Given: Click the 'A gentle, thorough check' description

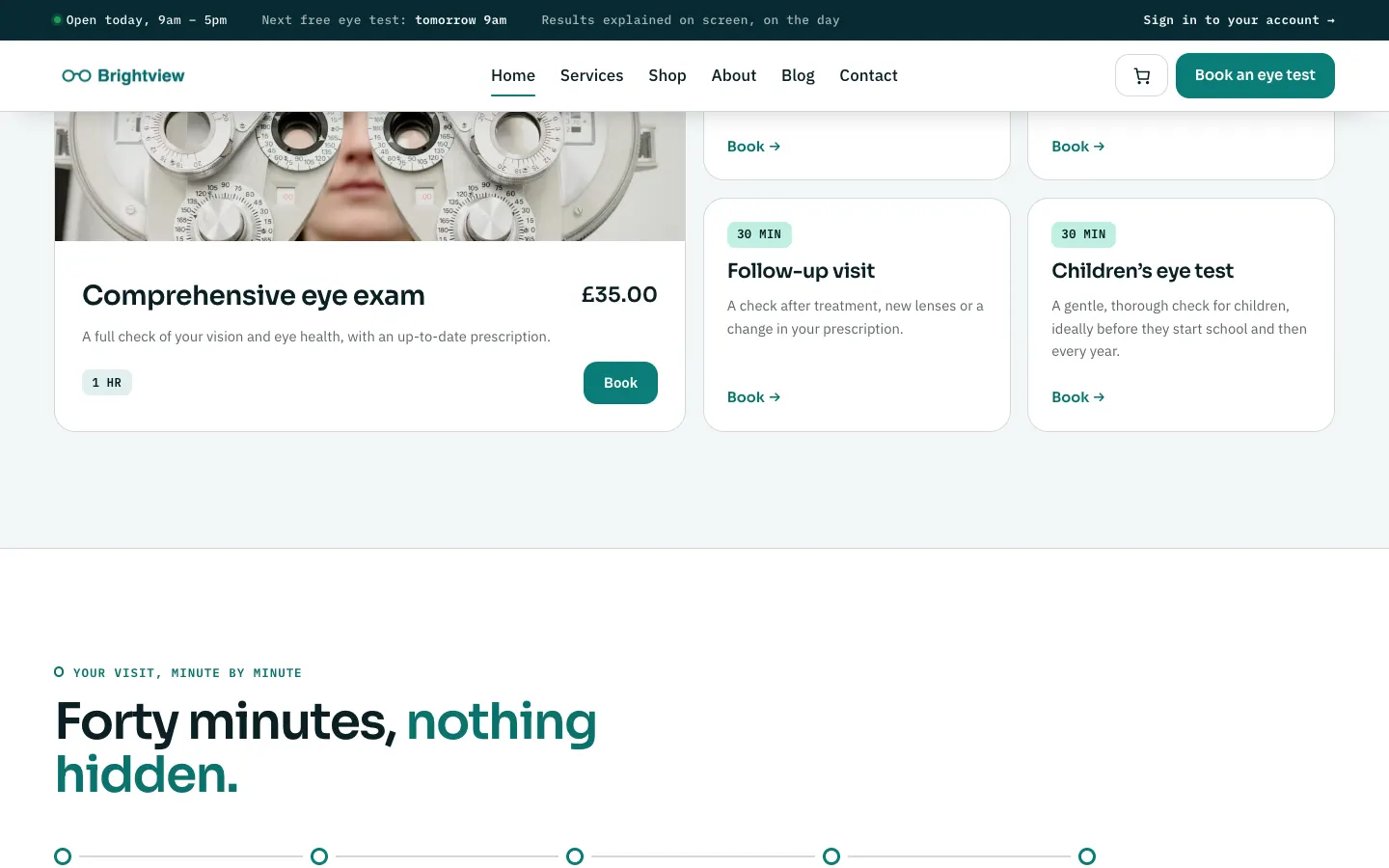Looking at the screenshot, I should (x=1179, y=329).
